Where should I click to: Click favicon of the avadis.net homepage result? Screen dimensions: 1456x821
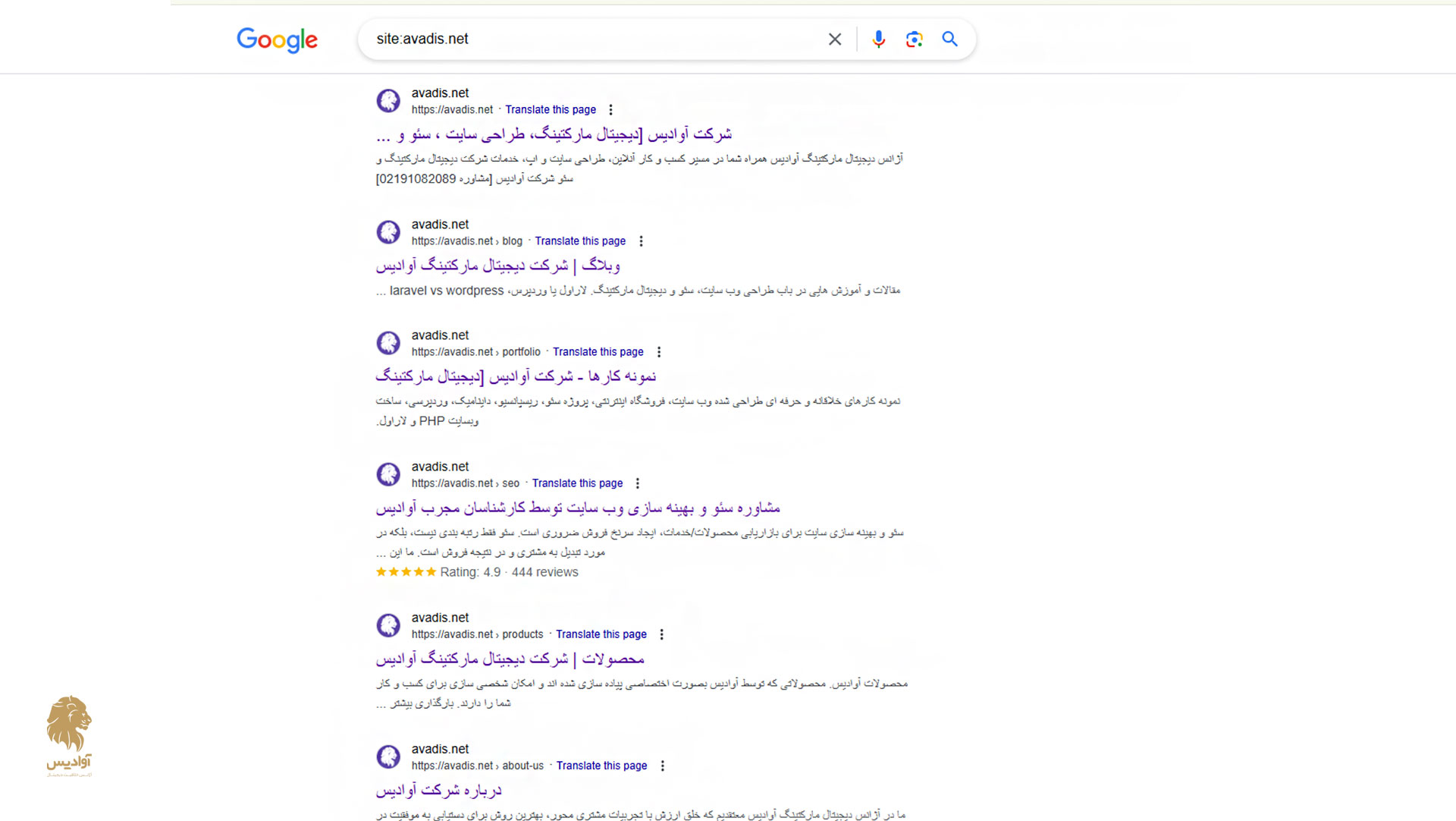[388, 101]
